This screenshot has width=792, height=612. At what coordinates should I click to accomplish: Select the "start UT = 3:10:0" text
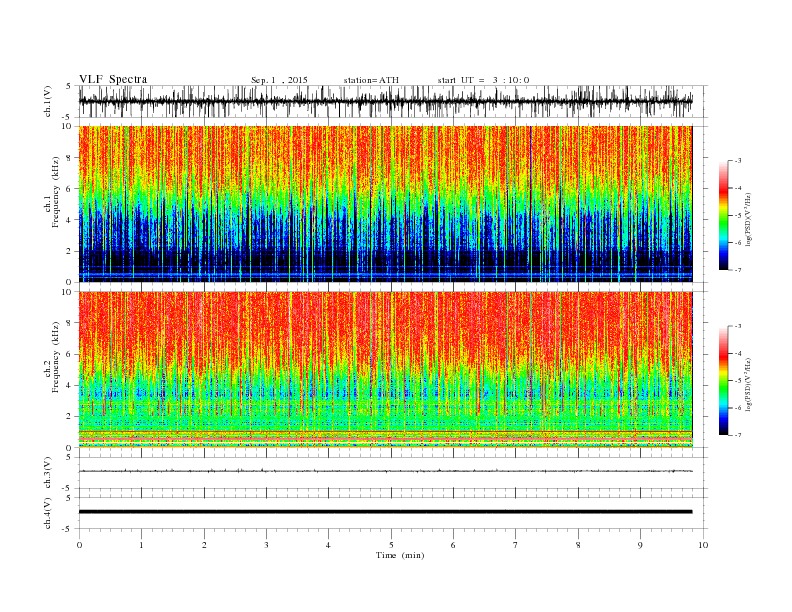click(x=483, y=80)
